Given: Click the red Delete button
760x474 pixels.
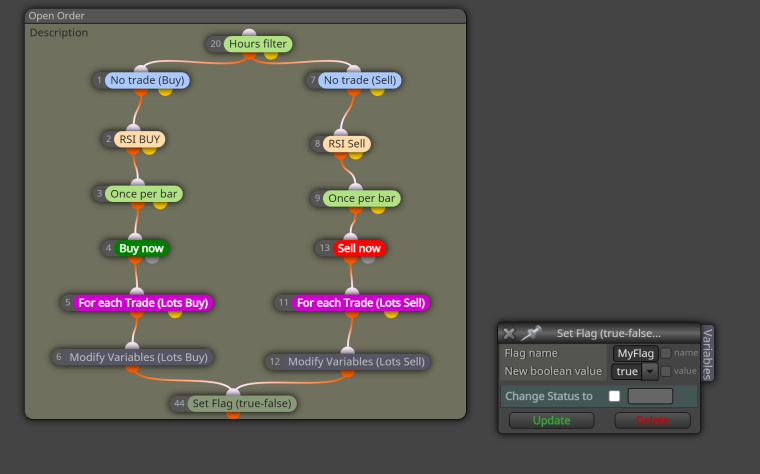Looking at the screenshot, I should click(652, 420).
